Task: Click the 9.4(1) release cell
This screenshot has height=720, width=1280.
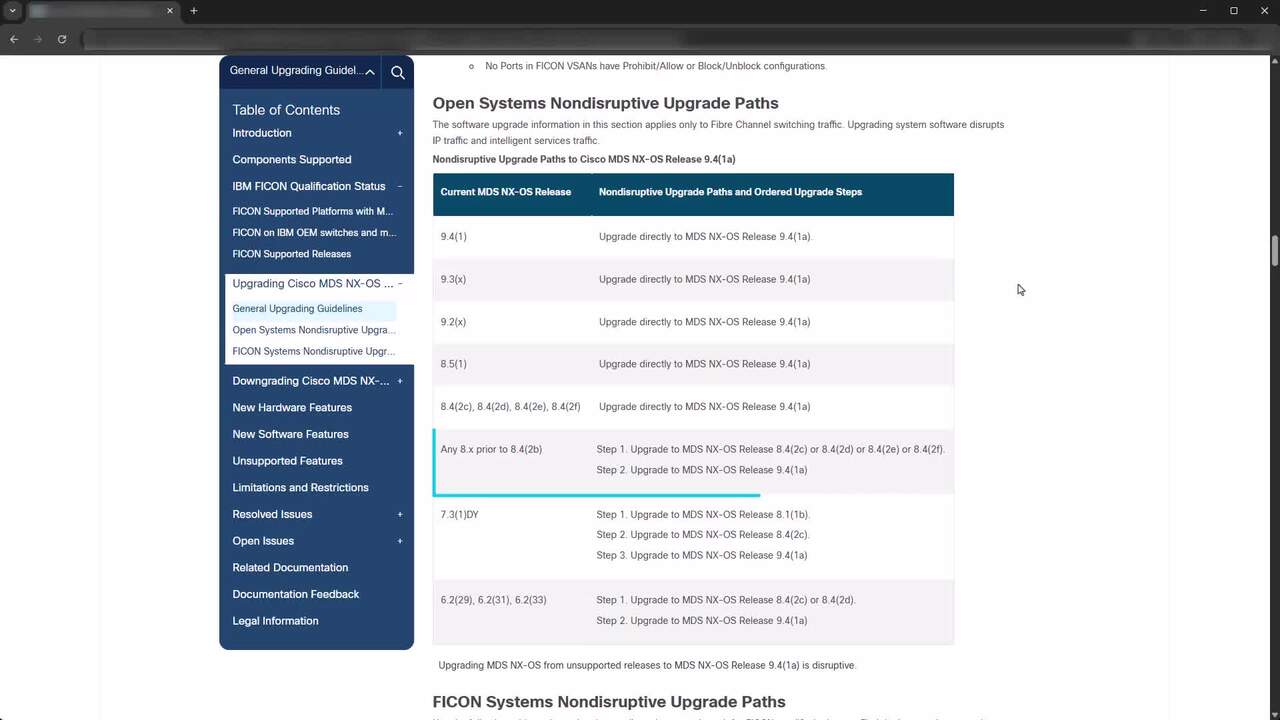Action: (x=453, y=237)
